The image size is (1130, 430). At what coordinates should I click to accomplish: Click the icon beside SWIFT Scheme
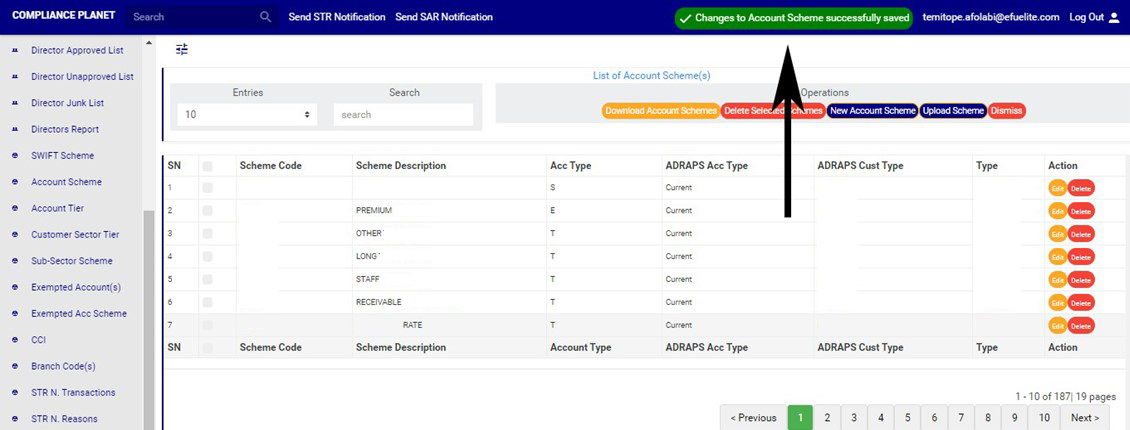click(x=15, y=156)
